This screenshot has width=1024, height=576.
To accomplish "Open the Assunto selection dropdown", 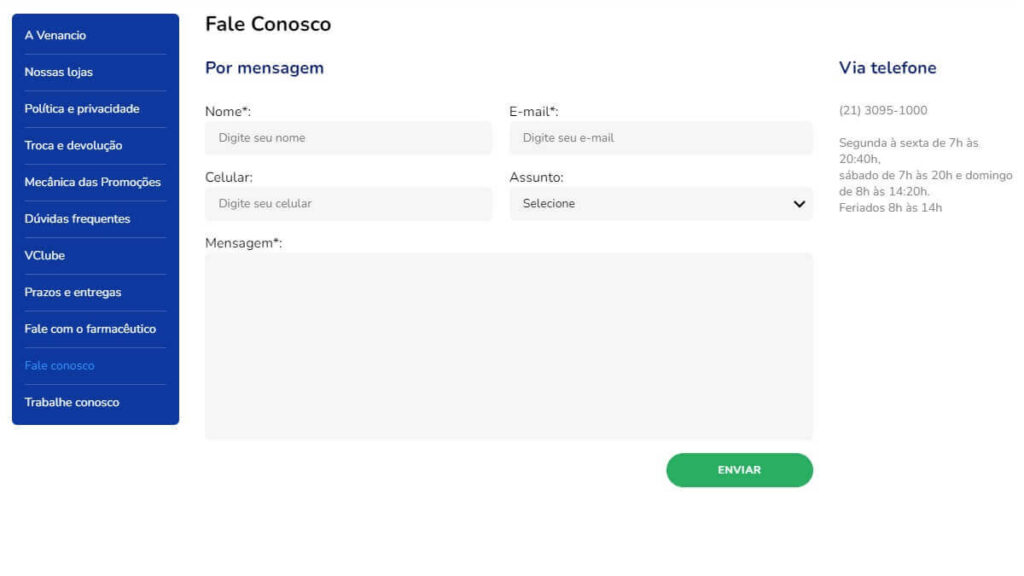I will coord(660,203).
